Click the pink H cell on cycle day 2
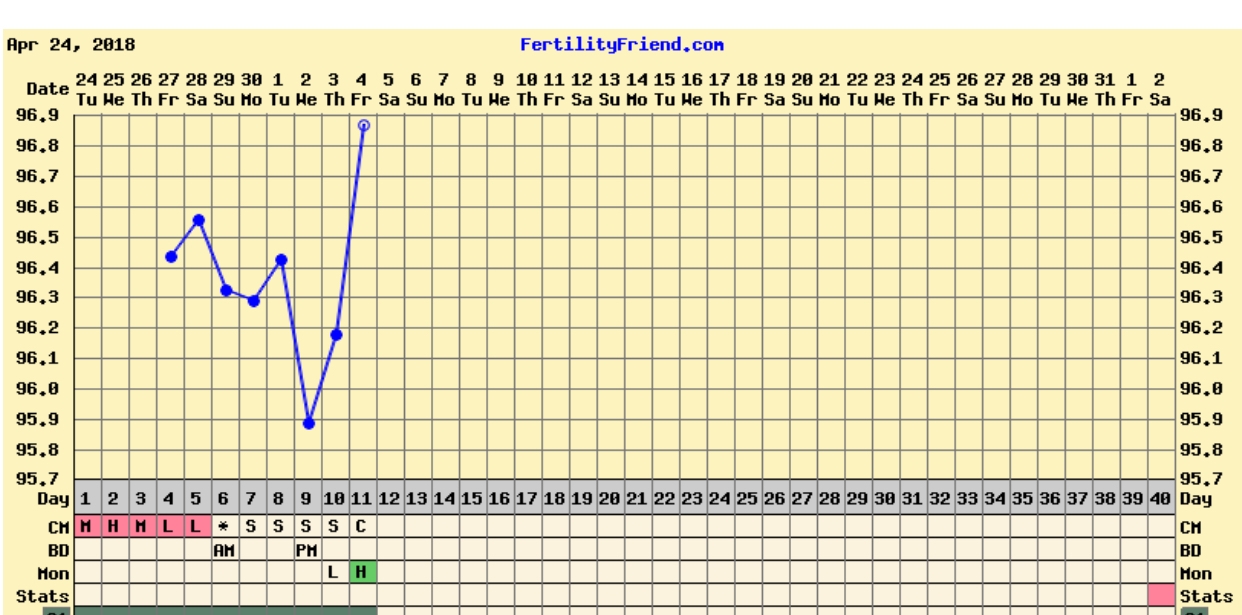The height and width of the screenshot is (615, 1242). [x=114, y=527]
